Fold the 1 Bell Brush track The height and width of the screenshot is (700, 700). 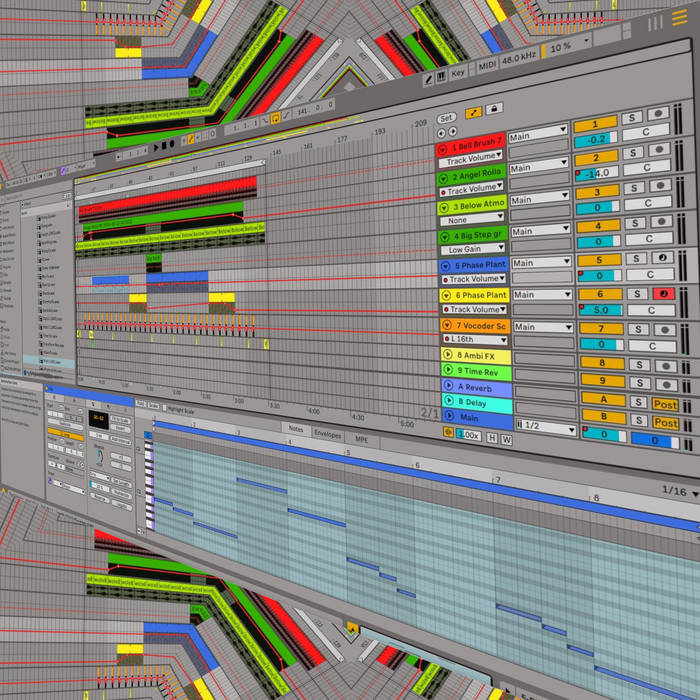(444, 147)
